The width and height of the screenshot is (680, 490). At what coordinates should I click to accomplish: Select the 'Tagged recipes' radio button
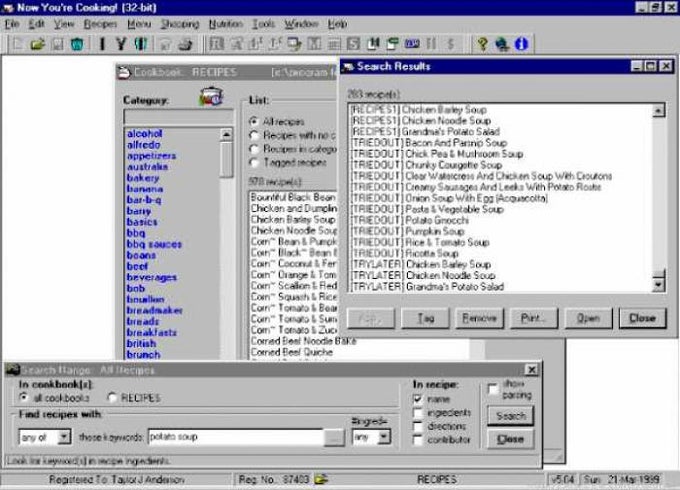(x=254, y=162)
